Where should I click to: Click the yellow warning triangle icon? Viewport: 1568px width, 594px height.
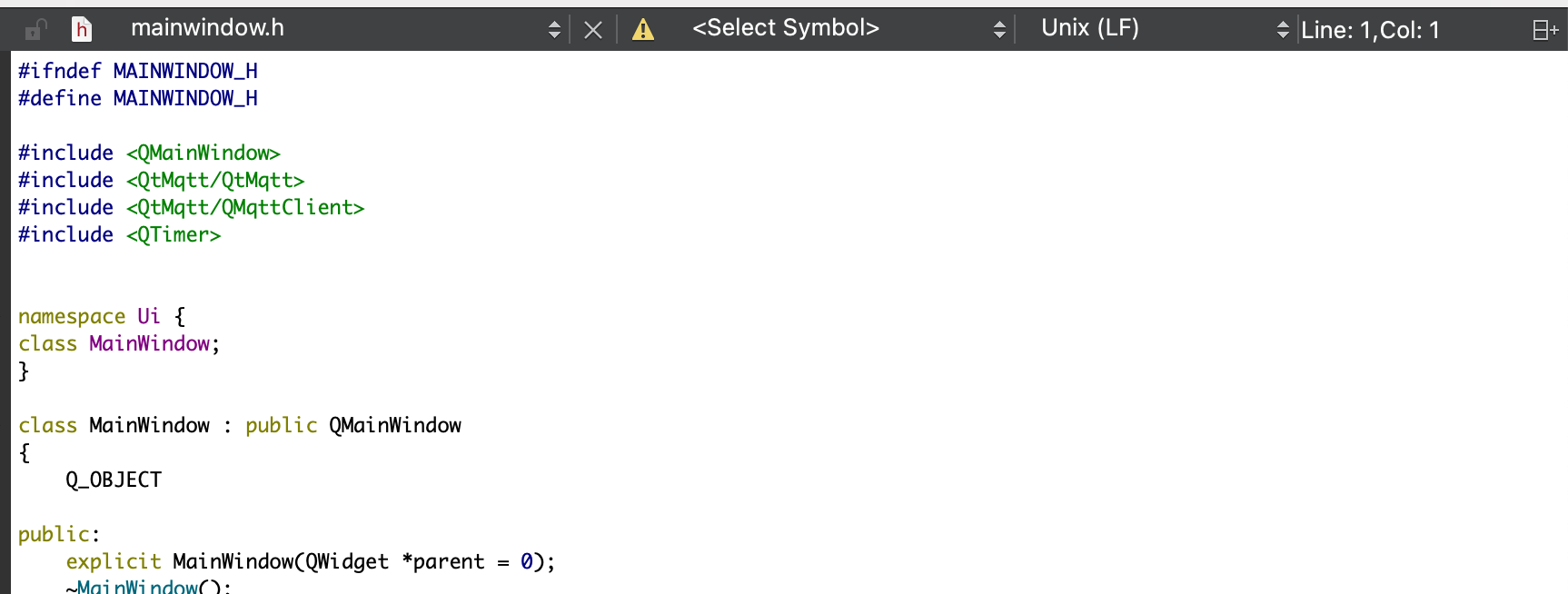pos(643,30)
